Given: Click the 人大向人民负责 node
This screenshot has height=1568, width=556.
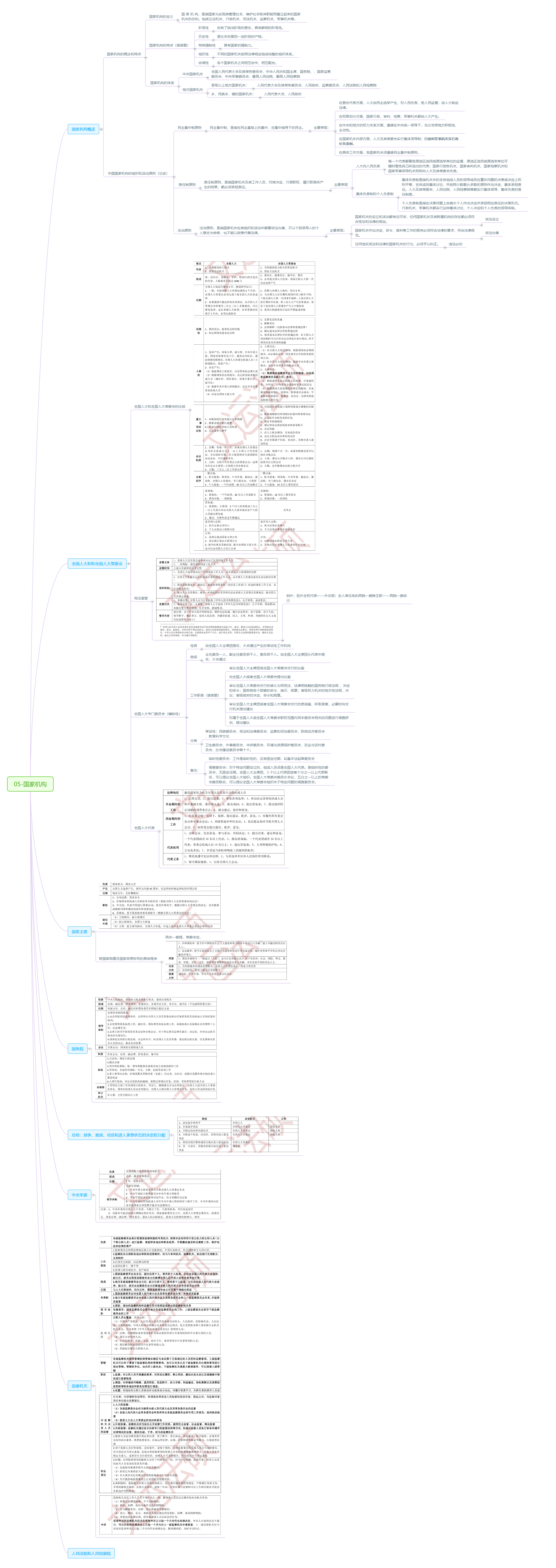Looking at the screenshot, I should coord(368,166).
